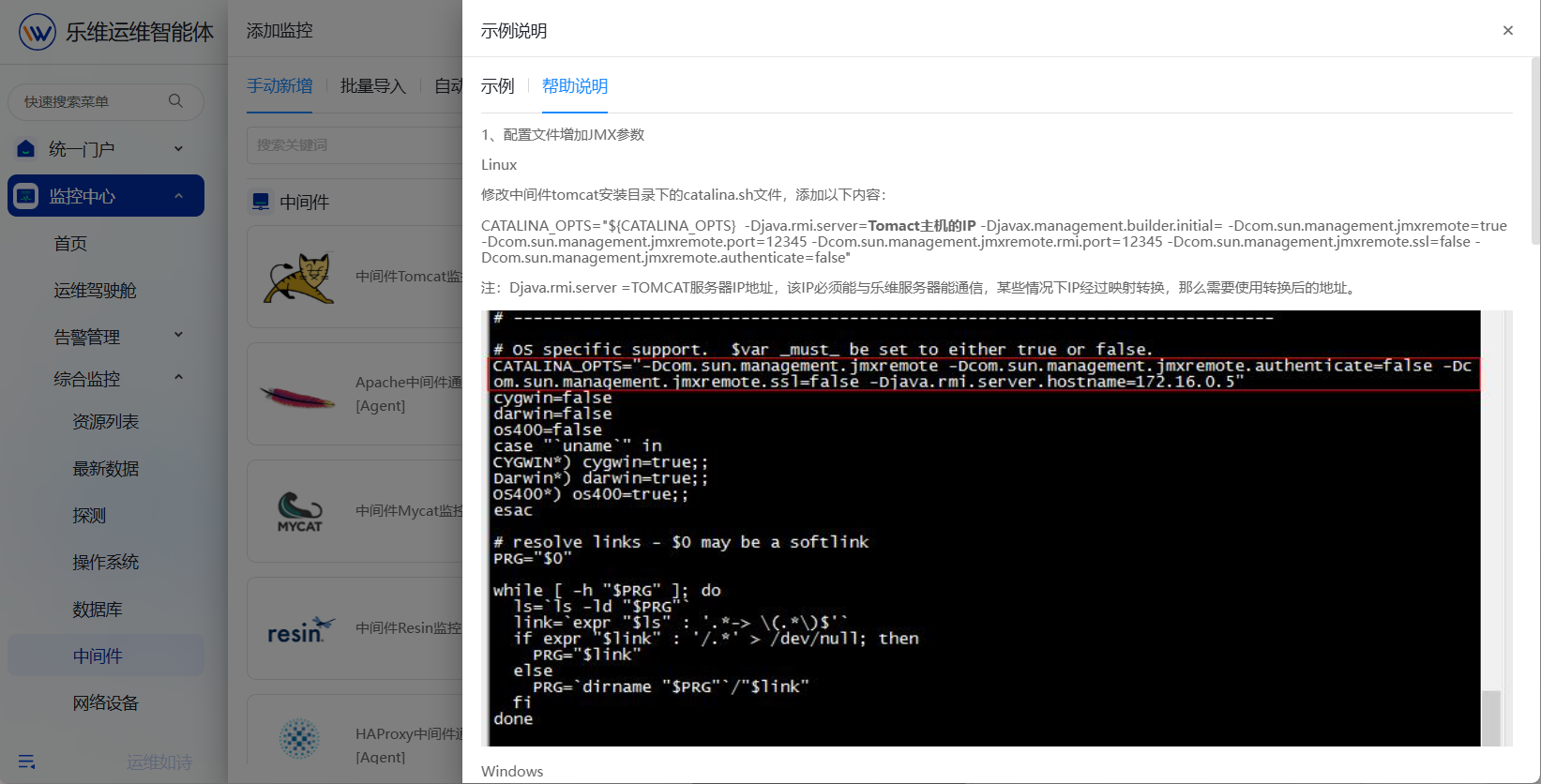Click the Apache feather logo
The height and width of the screenshot is (784, 1541).
click(297, 397)
